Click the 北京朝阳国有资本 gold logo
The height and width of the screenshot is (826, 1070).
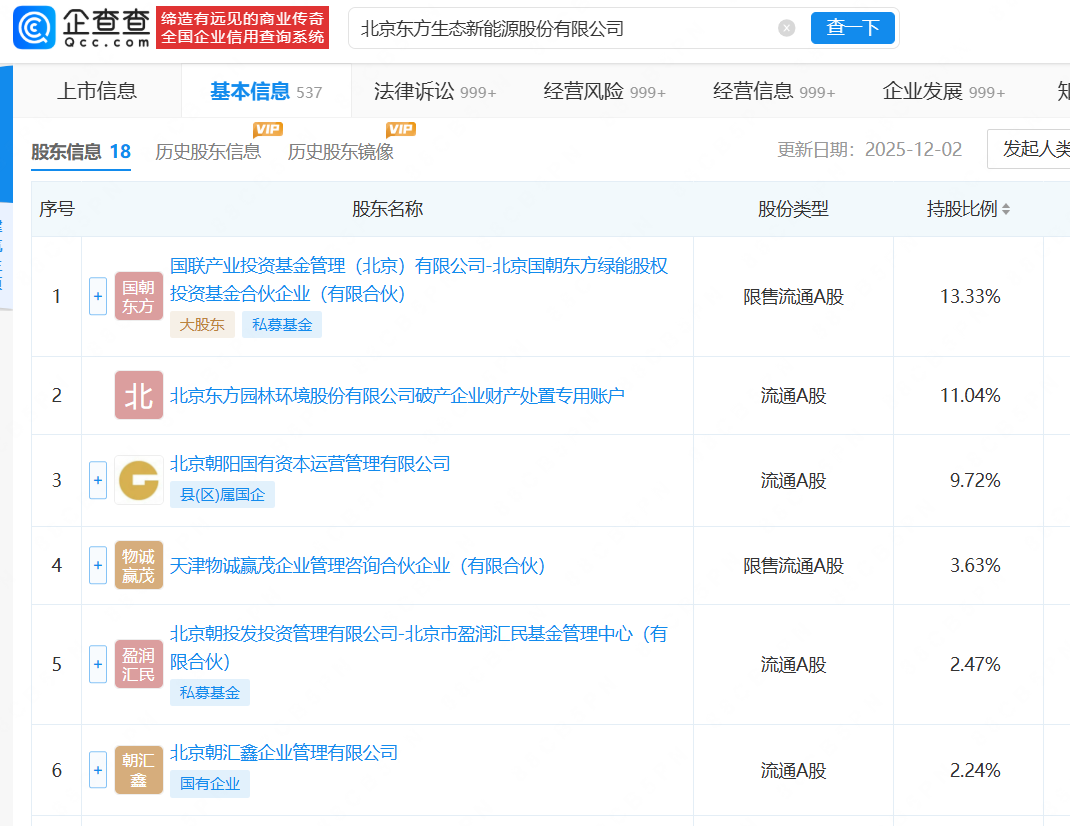[138, 480]
